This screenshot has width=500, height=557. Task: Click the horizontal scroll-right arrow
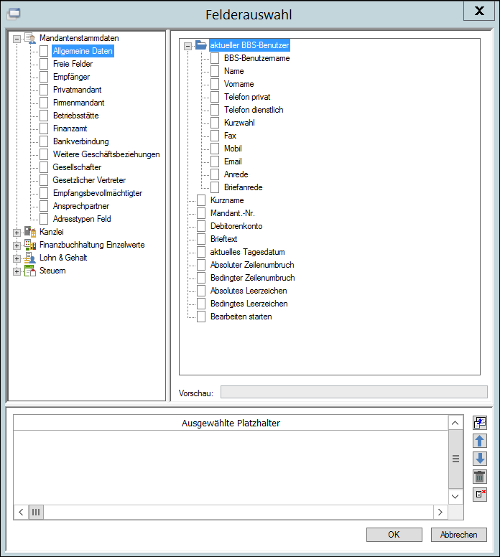pos(440,512)
